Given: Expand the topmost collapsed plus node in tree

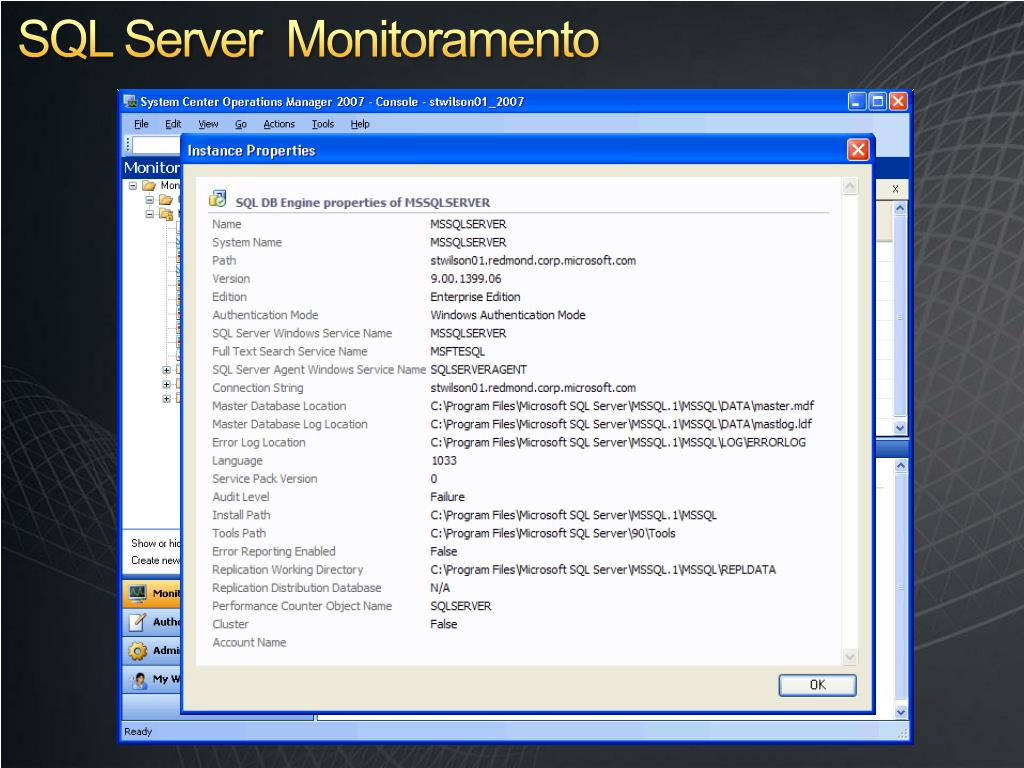Looking at the screenshot, I should [x=167, y=370].
